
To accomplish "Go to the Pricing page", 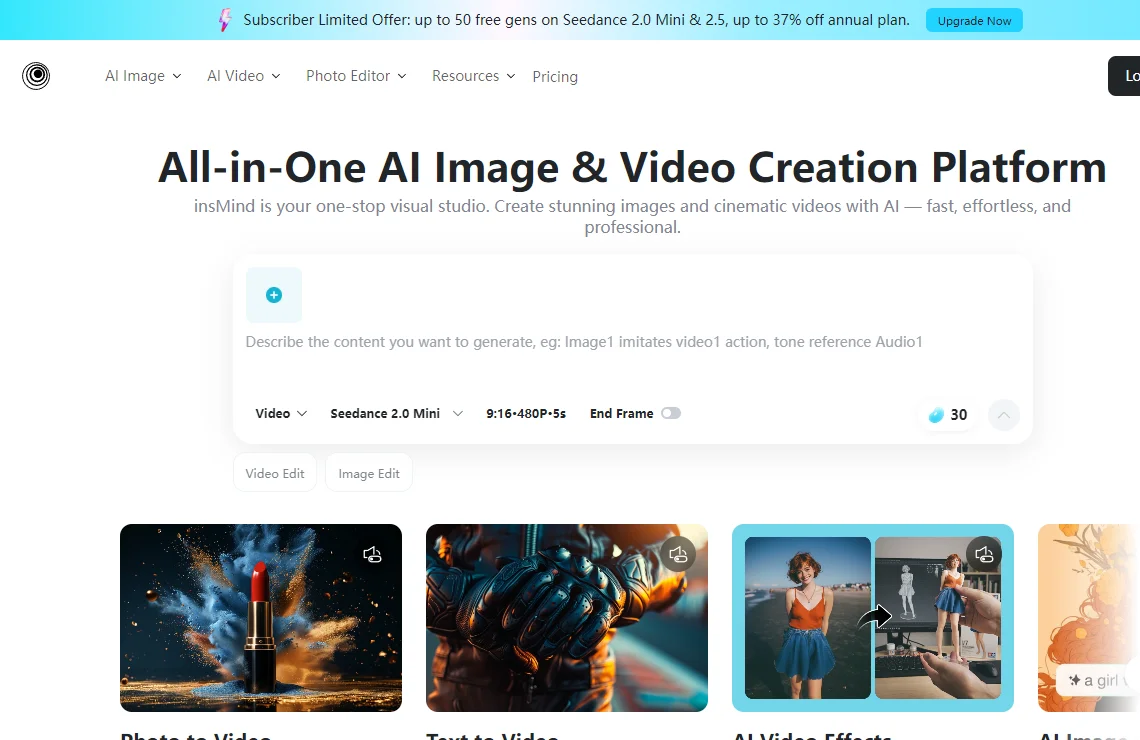I will click(555, 76).
